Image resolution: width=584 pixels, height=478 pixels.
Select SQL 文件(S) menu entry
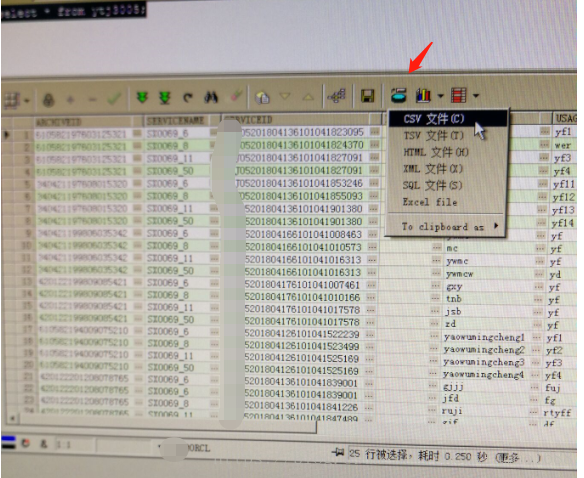(x=447, y=185)
